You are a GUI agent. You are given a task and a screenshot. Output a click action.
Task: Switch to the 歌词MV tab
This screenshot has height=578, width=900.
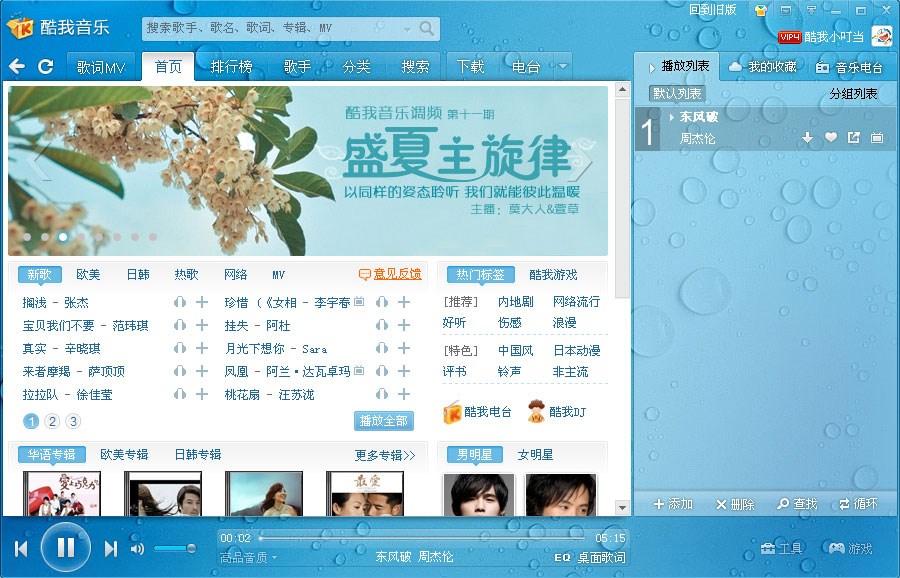(101, 67)
